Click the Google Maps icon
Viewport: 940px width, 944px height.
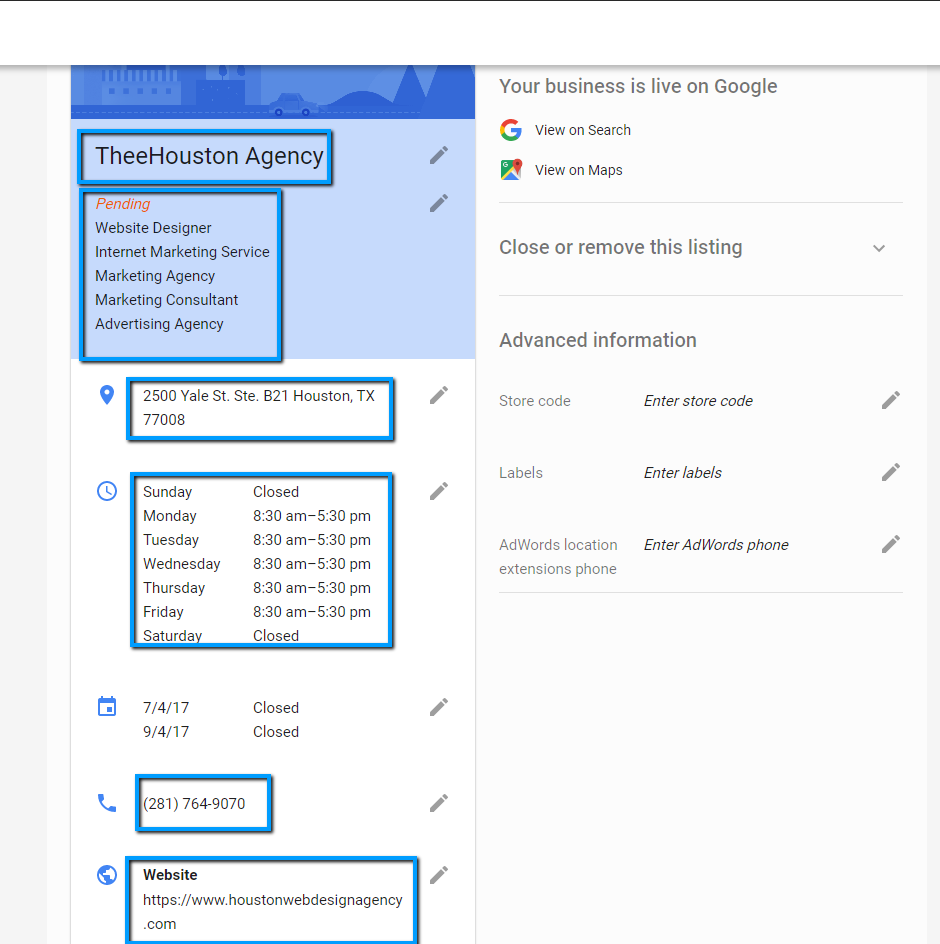(x=511, y=170)
